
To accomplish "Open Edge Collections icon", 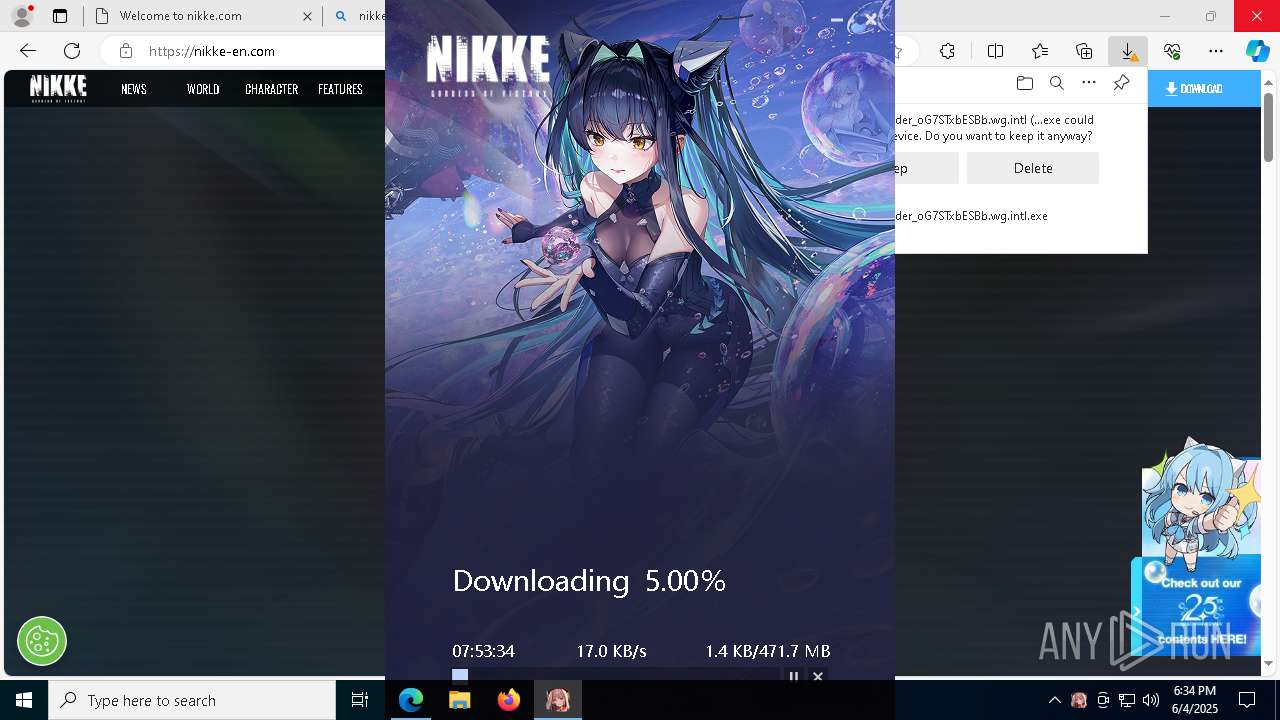I will (x=1084, y=51).
